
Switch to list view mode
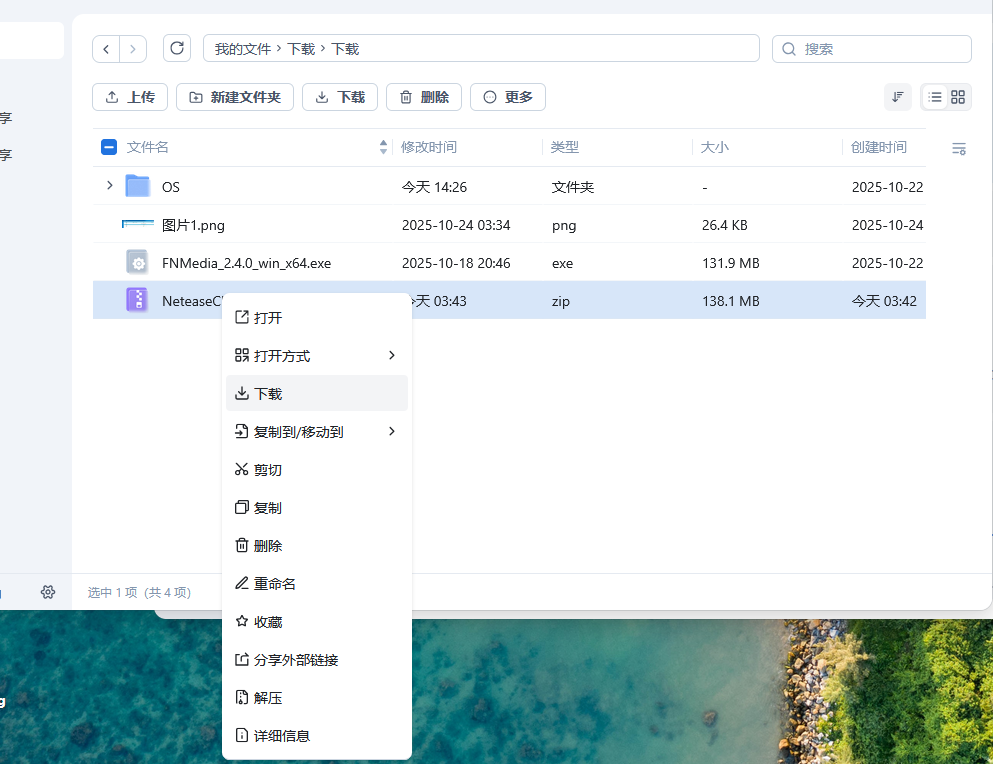pyautogui.click(x=936, y=97)
